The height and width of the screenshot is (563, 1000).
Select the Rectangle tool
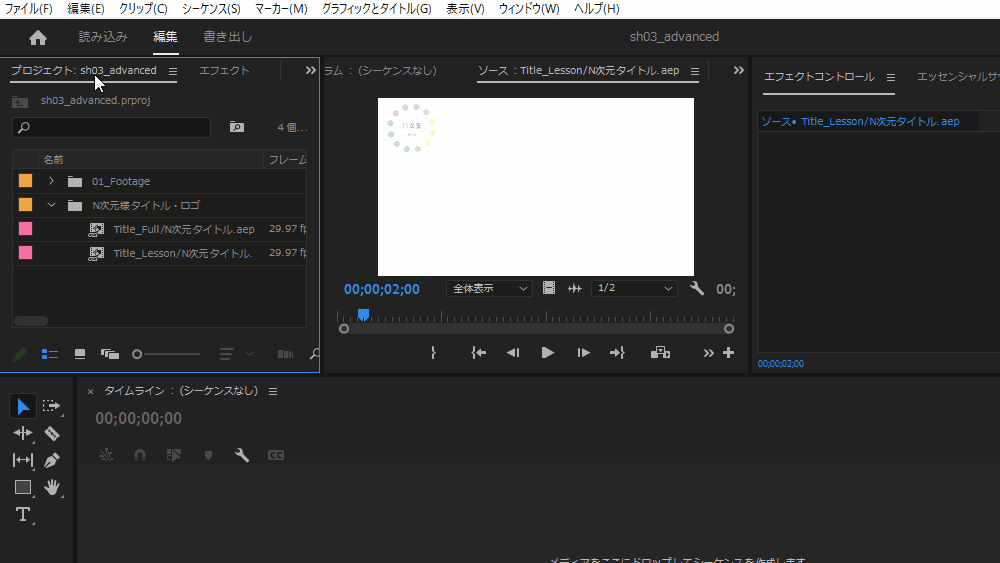[x=23, y=487]
